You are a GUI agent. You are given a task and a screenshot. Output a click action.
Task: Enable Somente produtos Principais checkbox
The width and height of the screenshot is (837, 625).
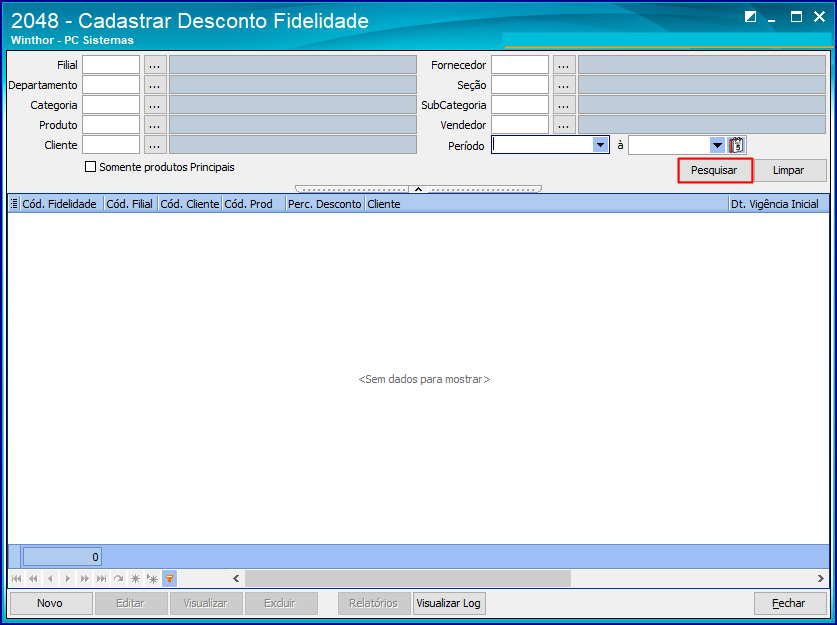[x=91, y=167]
